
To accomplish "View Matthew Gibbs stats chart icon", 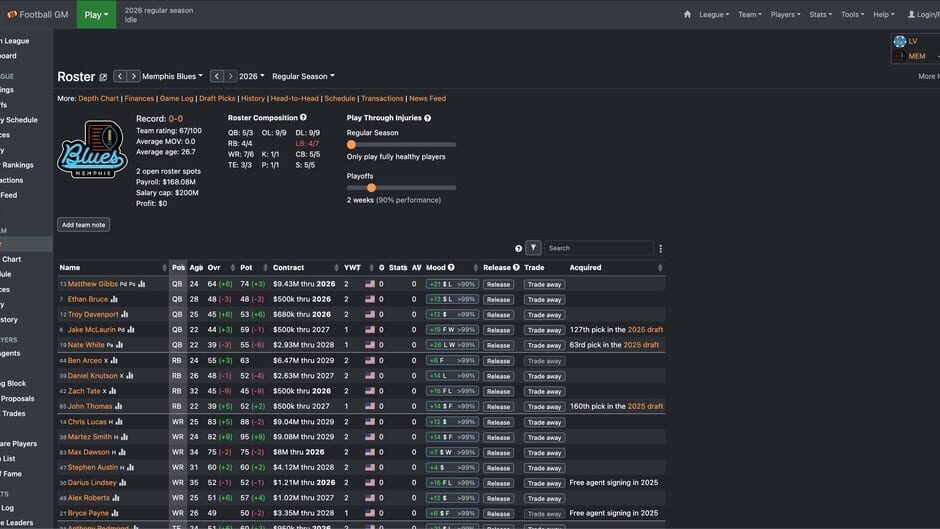I will click(142, 284).
